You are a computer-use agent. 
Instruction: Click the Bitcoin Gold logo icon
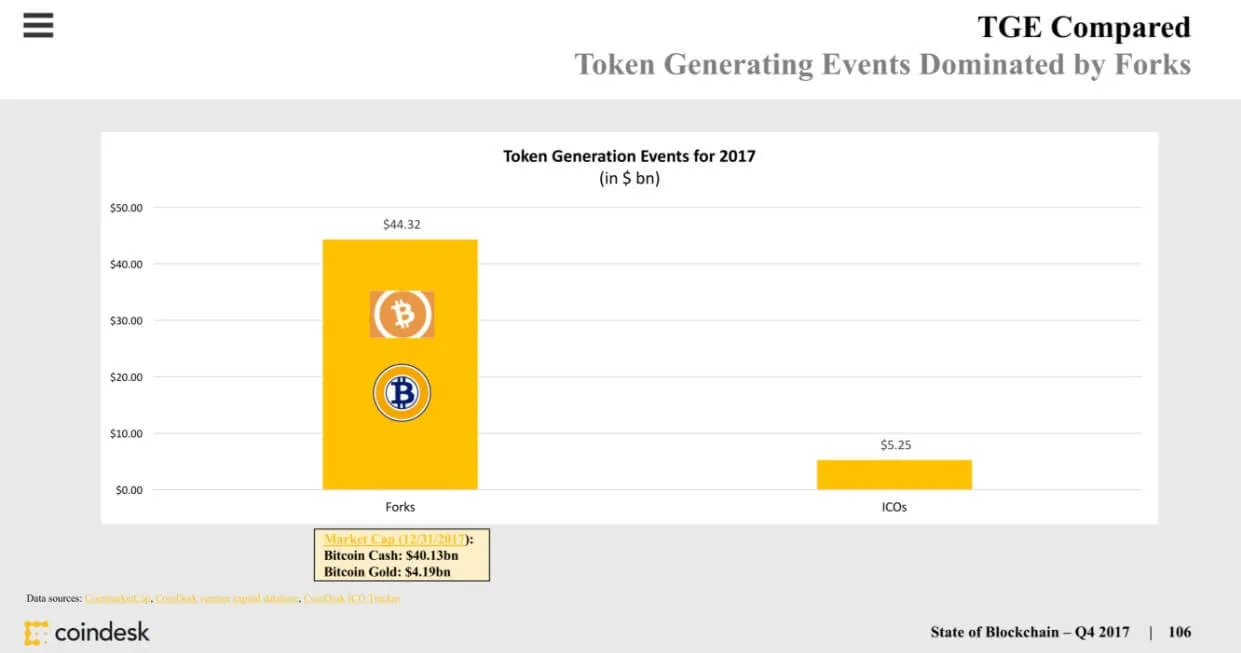(x=402, y=393)
